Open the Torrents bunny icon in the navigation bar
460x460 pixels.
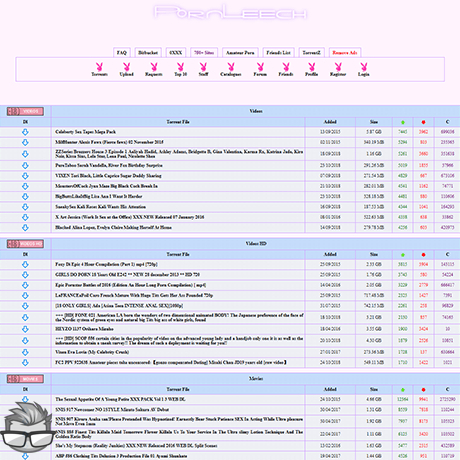click(x=99, y=67)
